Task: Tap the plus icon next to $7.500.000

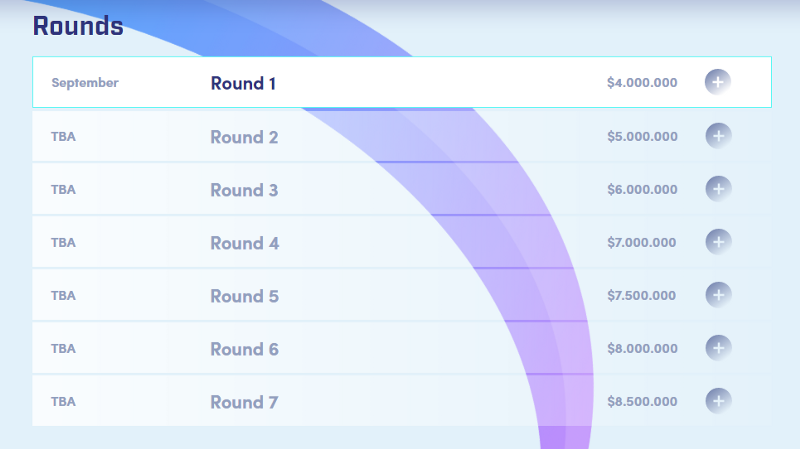Action: 718,295
